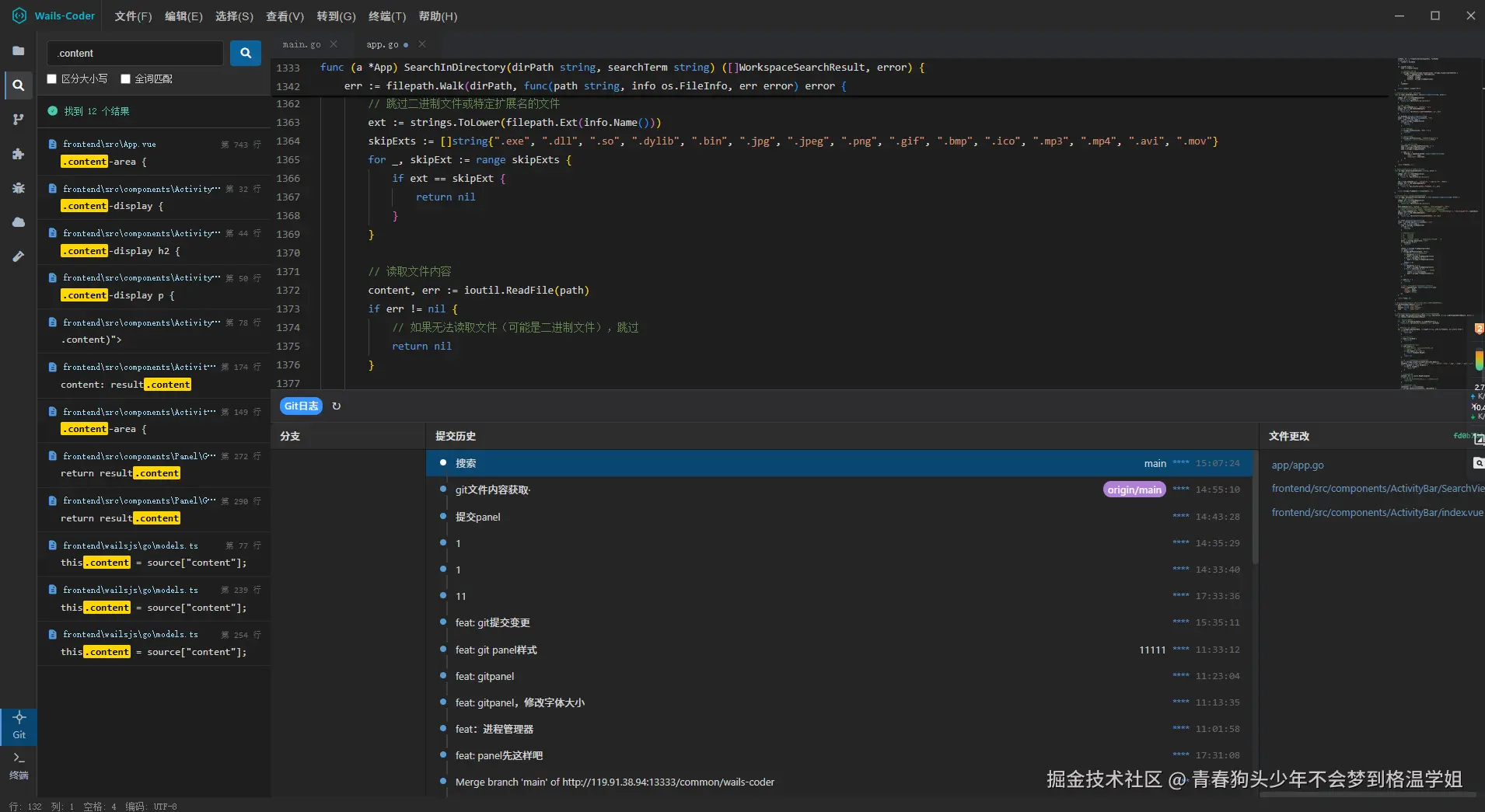This screenshot has height=812, width=1485.
Task: Click the main branch label on 搜索 commit
Action: coord(1155,464)
